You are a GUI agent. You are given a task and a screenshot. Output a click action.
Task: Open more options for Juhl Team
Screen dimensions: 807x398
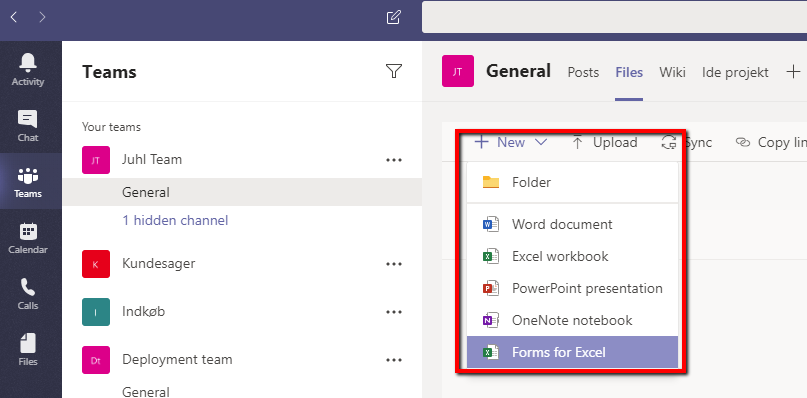[394, 160]
